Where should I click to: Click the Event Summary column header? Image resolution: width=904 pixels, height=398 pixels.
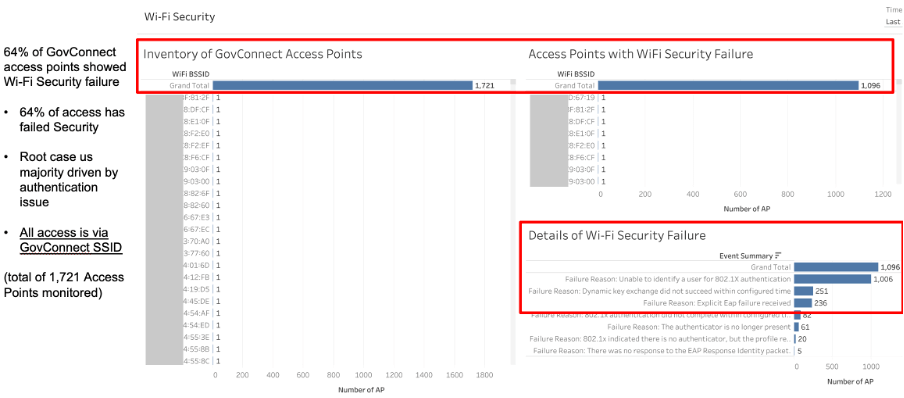point(745,255)
